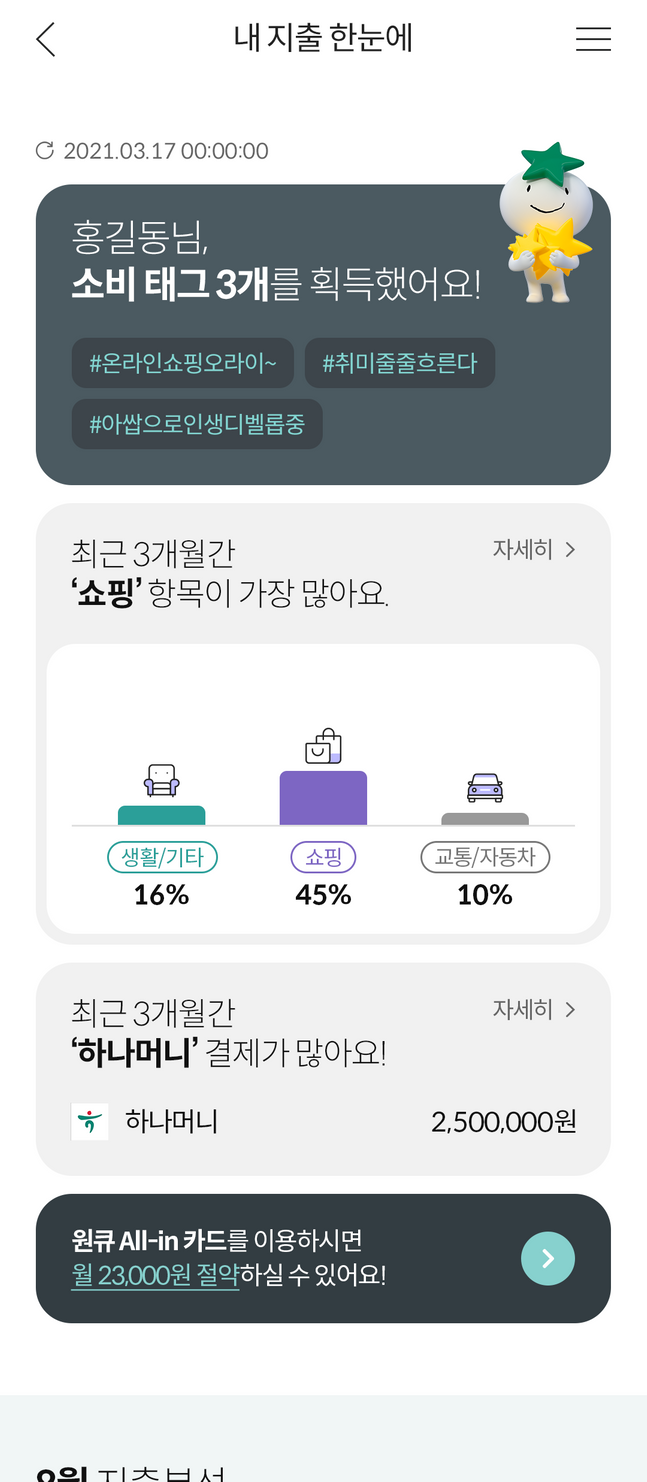
Task: Expand 자세히 for 3-month category details
Action: coord(534,548)
